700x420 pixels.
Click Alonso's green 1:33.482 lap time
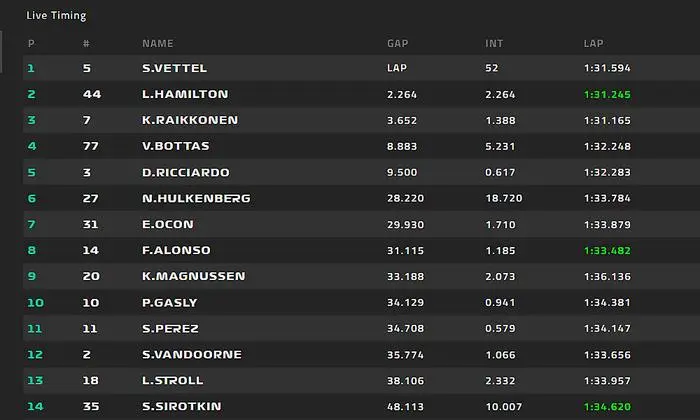point(607,251)
